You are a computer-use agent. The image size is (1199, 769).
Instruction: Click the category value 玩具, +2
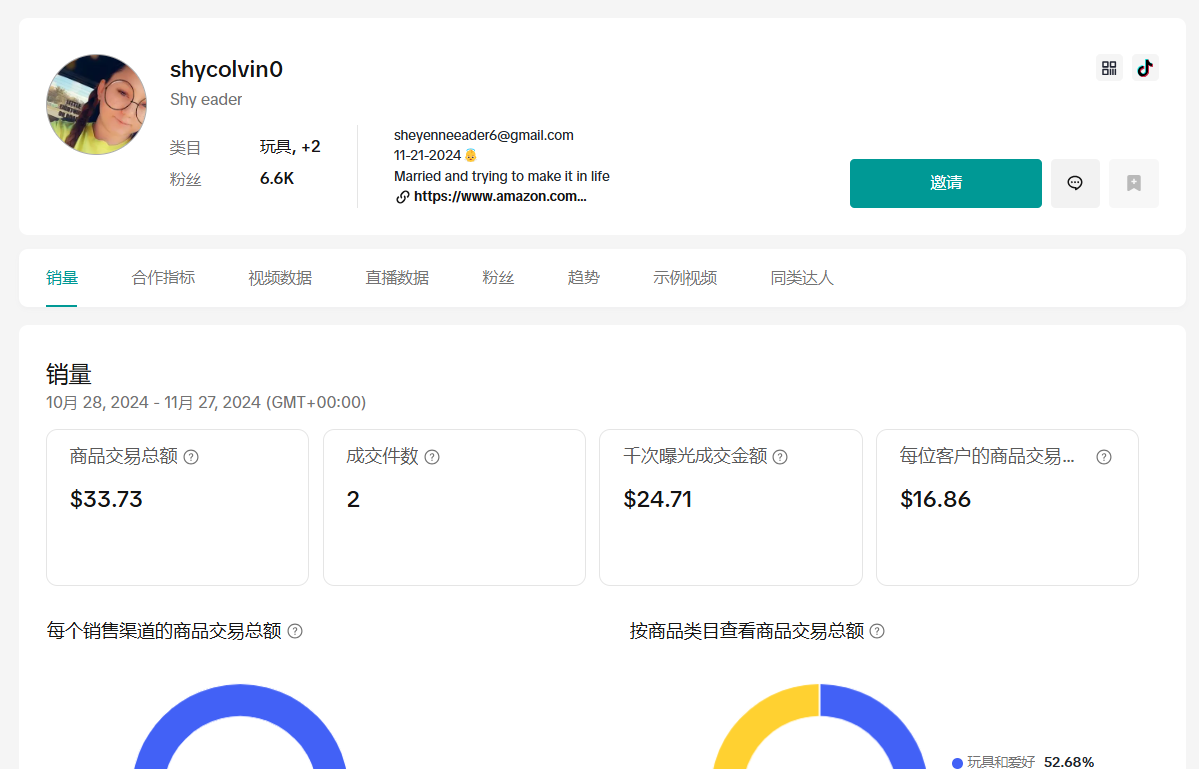coord(290,147)
